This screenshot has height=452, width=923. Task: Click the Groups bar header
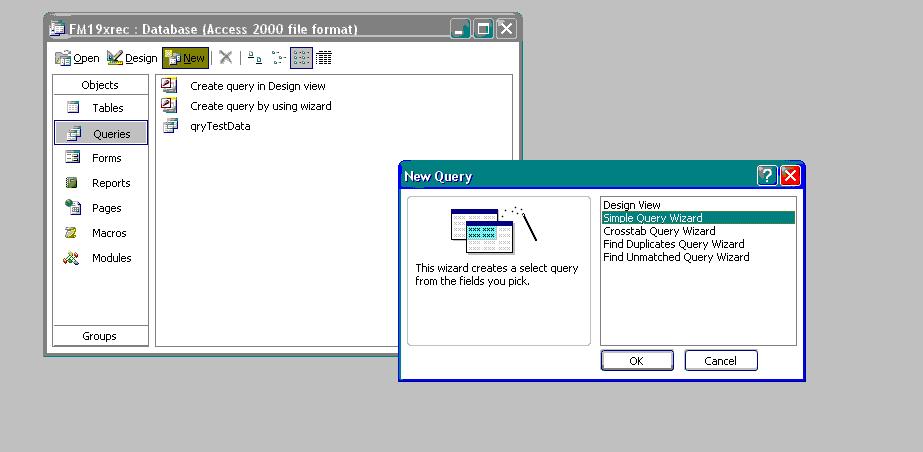(100, 336)
